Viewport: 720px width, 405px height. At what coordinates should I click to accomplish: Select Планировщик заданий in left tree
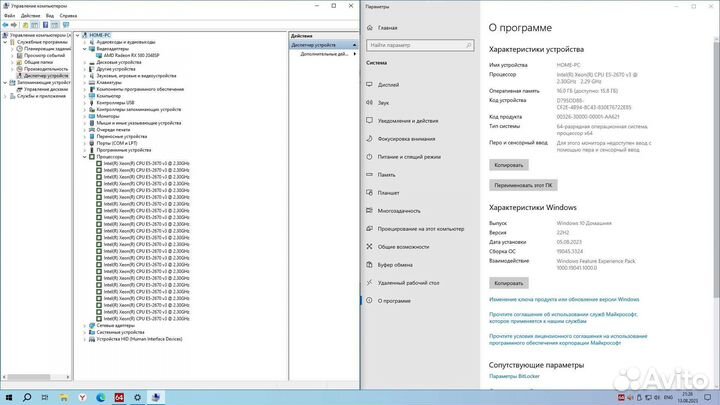(x=47, y=49)
